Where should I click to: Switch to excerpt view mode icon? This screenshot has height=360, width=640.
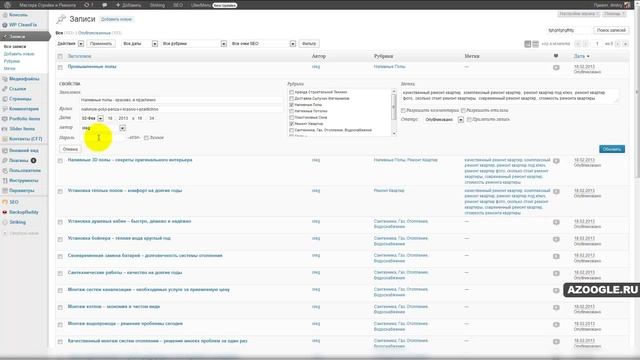535,44
